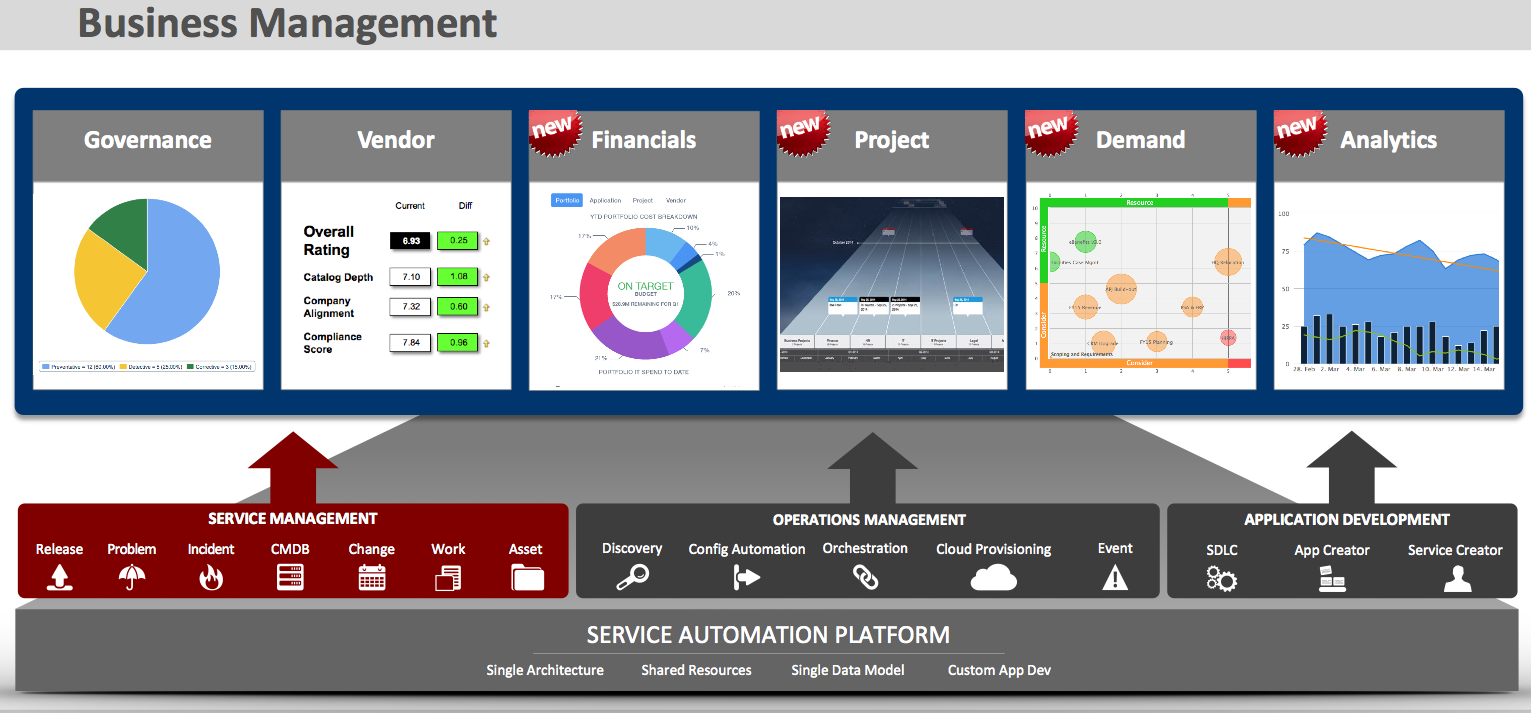This screenshot has height=713, width=1531.
Task: Open the Project timeline thumbnail
Action: tap(891, 285)
